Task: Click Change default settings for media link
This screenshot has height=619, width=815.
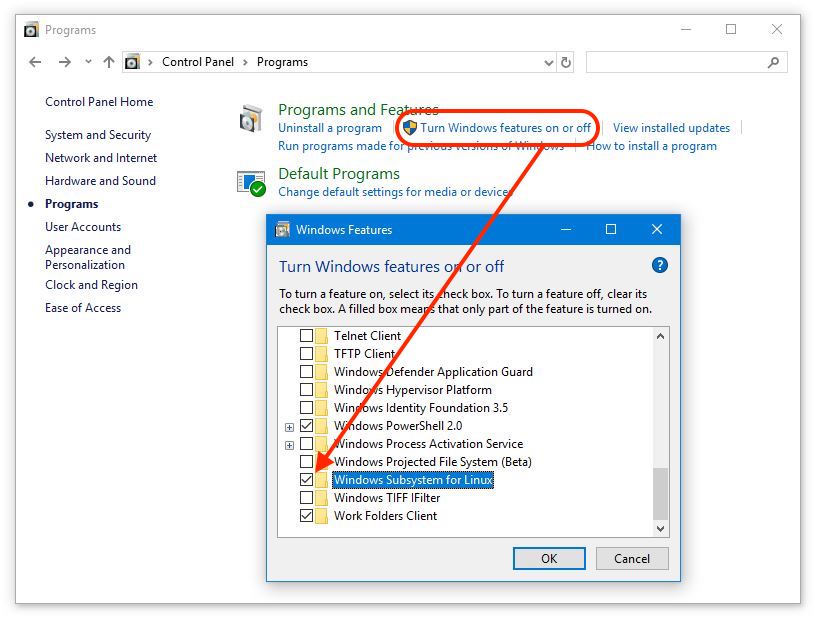Action: (396, 192)
